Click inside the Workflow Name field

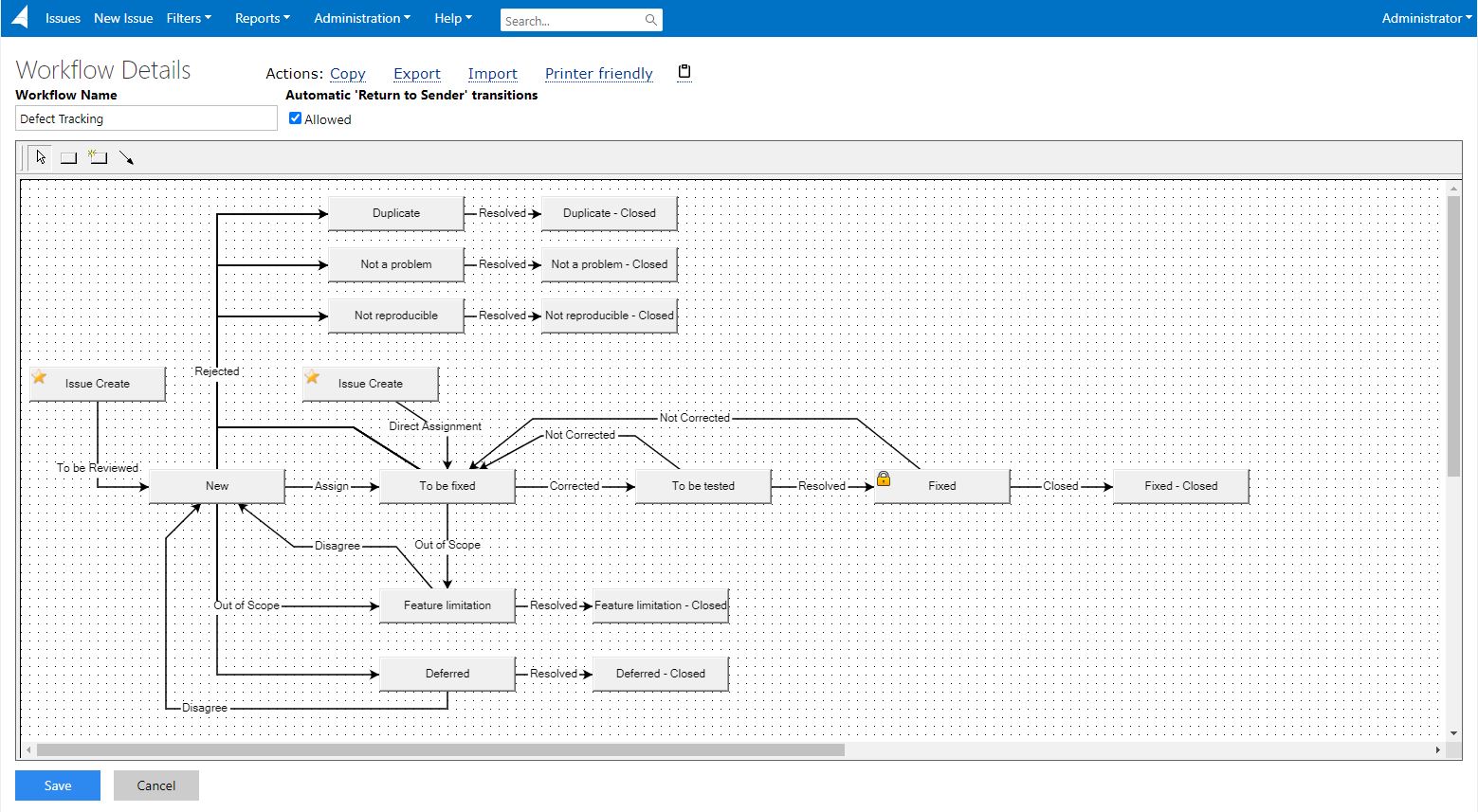(x=146, y=117)
